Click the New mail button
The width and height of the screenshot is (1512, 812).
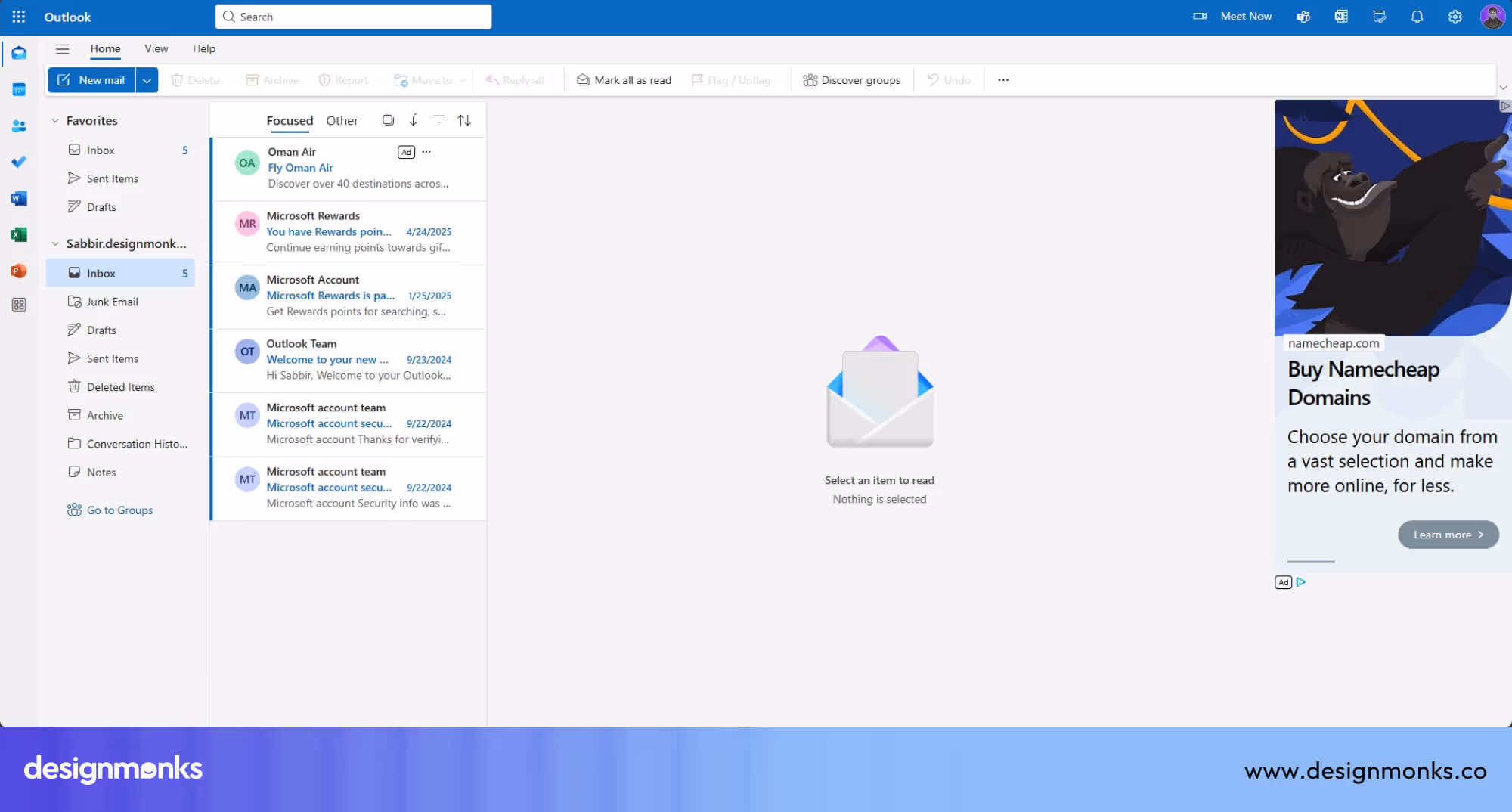click(x=91, y=80)
